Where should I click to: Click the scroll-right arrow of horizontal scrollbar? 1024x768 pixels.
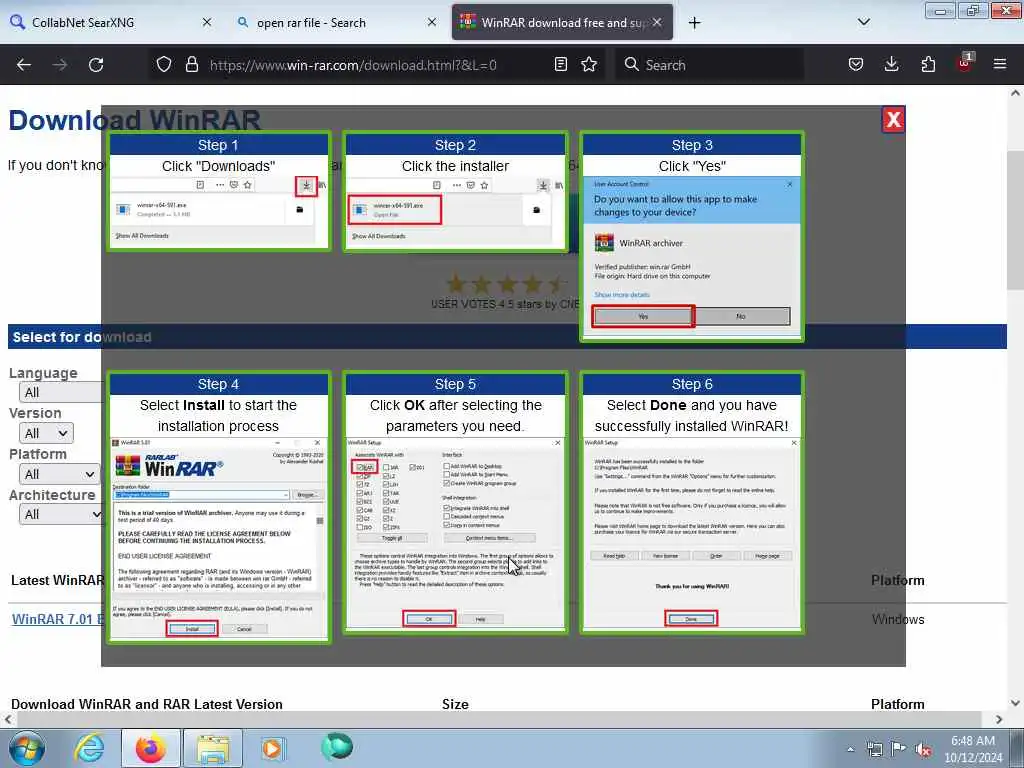pos(999,719)
